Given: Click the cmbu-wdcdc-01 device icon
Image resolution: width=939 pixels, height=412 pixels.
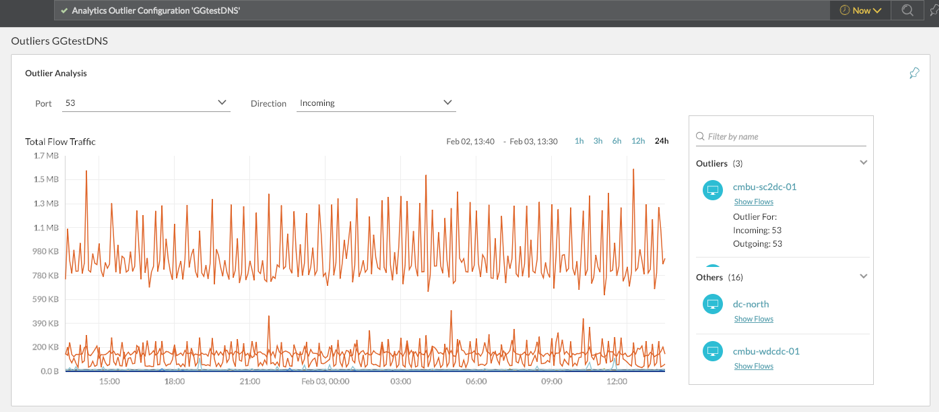Looking at the screenshot, I should (x=712, y=351).
